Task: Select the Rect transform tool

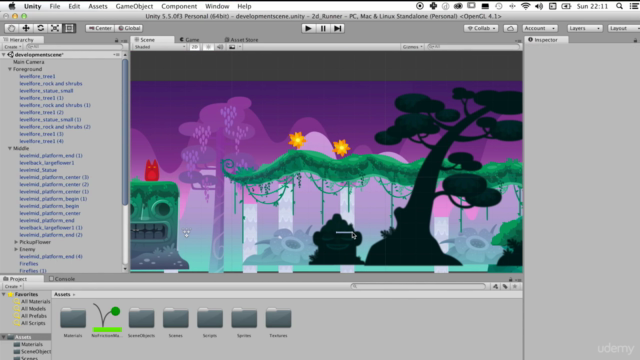Action: [x=69, y=28]
